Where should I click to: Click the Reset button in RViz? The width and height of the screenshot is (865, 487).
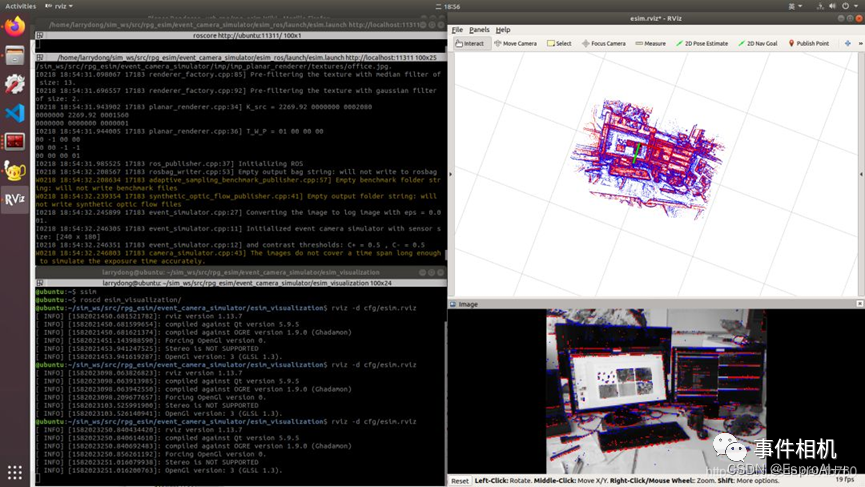pos(460,481)
